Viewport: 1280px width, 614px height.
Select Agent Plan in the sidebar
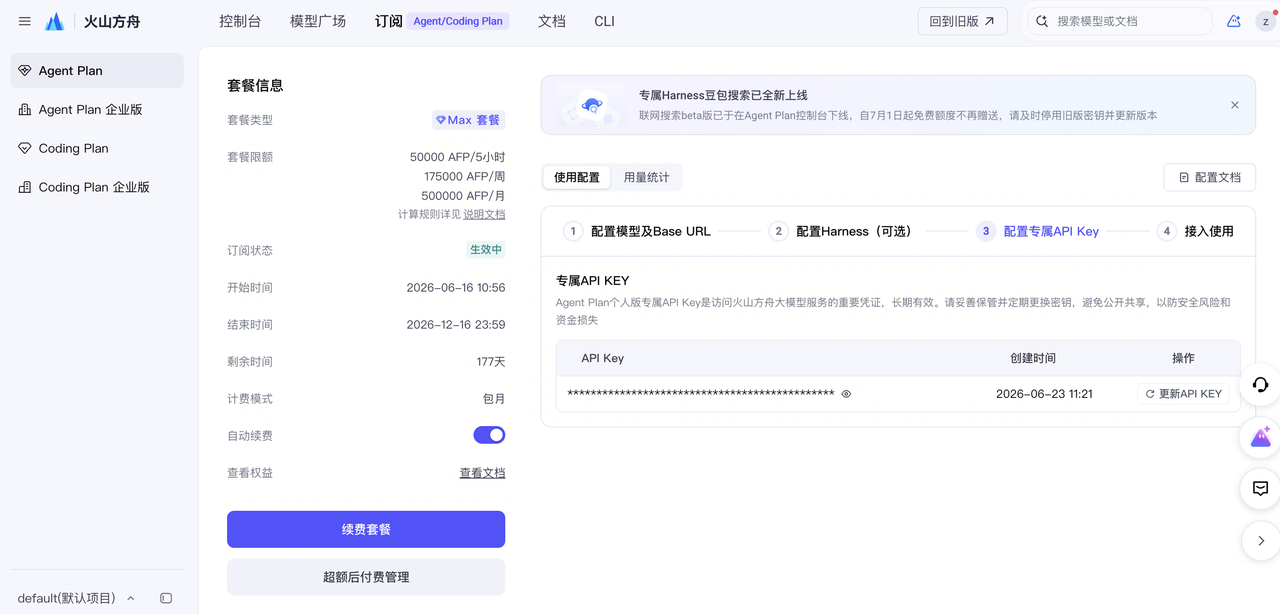(x=97, y=71)
